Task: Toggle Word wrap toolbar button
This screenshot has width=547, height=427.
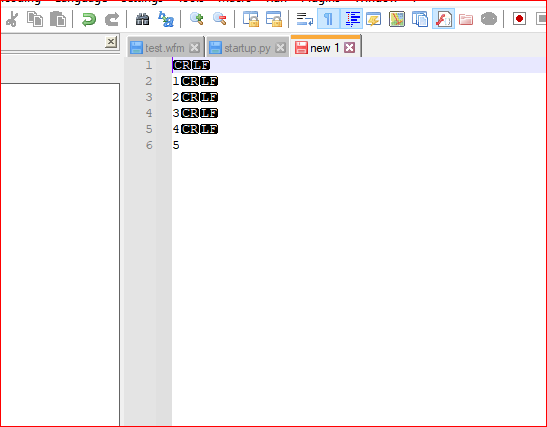Action: [305, 19]
